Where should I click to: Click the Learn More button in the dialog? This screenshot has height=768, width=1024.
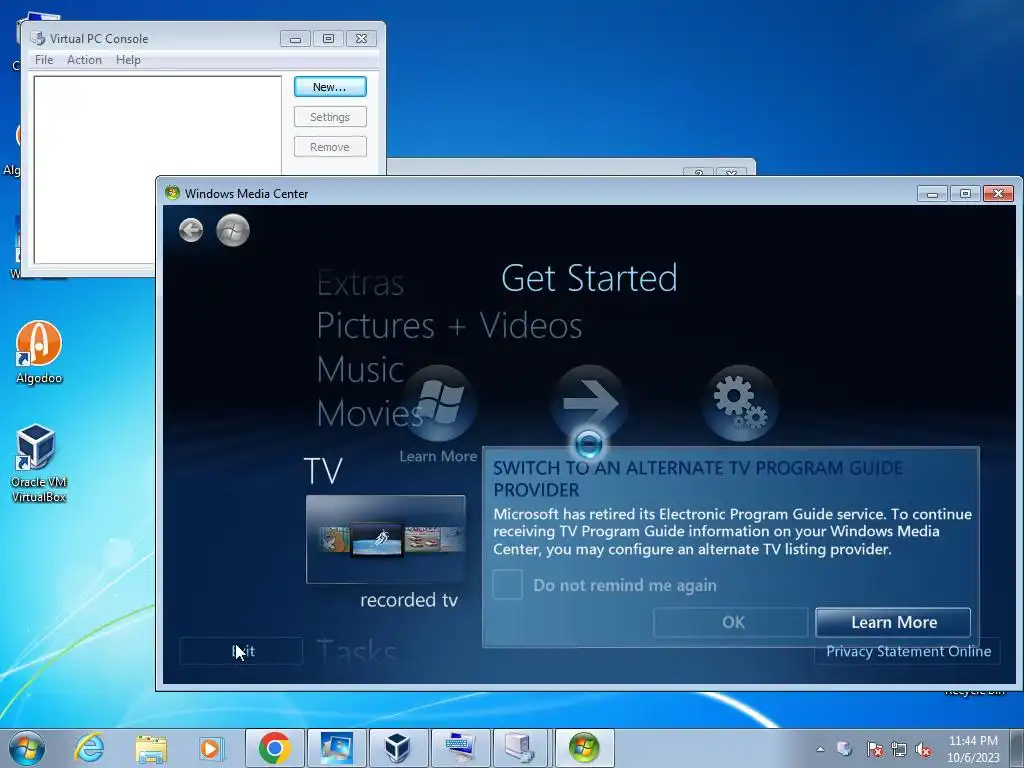coord(893,622)
